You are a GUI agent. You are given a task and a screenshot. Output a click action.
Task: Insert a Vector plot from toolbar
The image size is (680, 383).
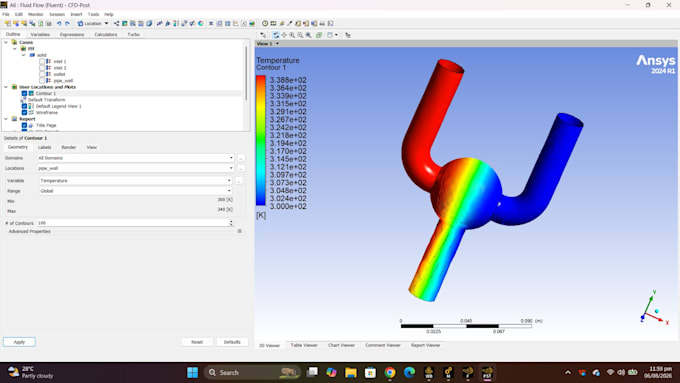pos(116,23)
